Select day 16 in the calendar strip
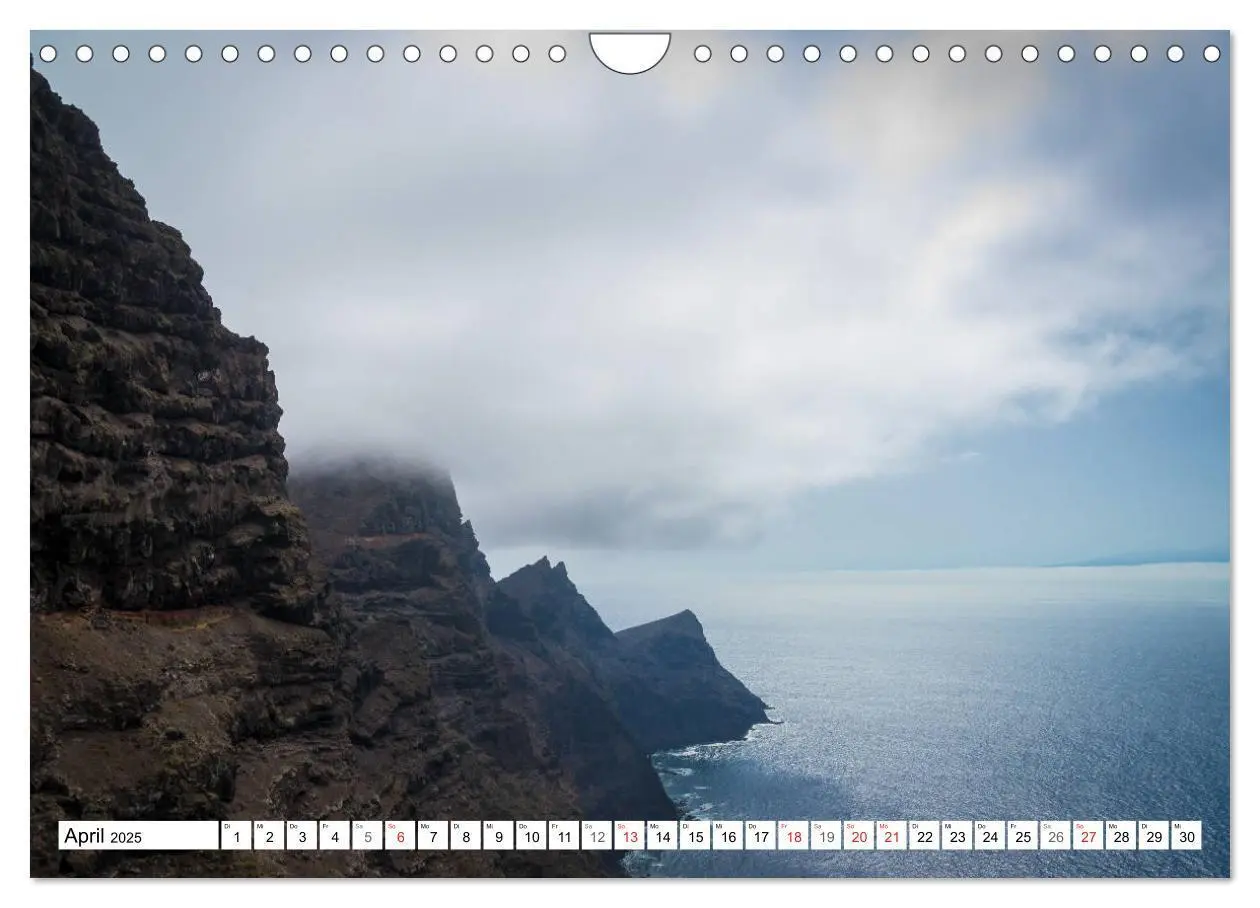1260x908 pixels. point(728,836)
